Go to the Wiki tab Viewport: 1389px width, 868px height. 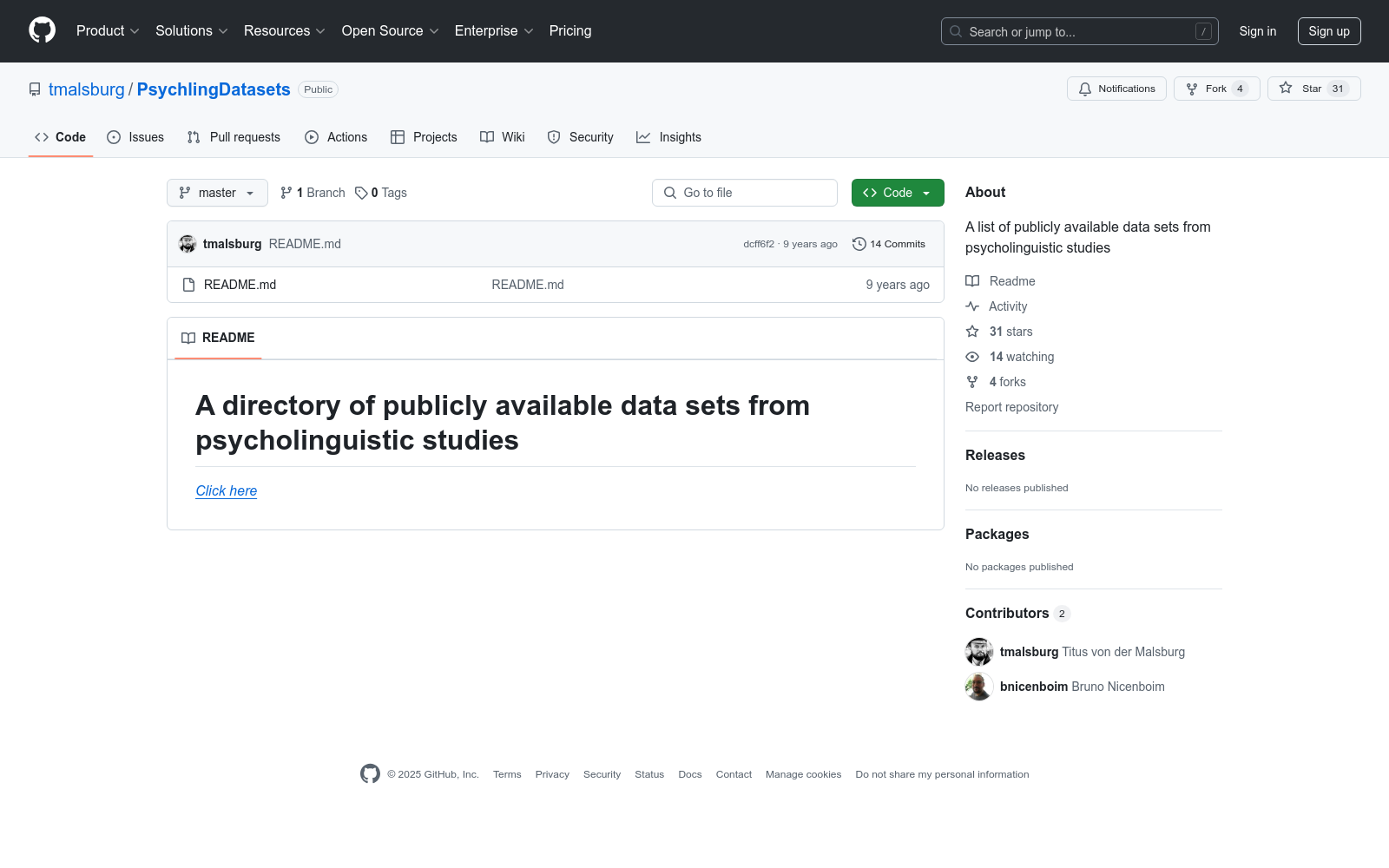[x=503, y=137]
